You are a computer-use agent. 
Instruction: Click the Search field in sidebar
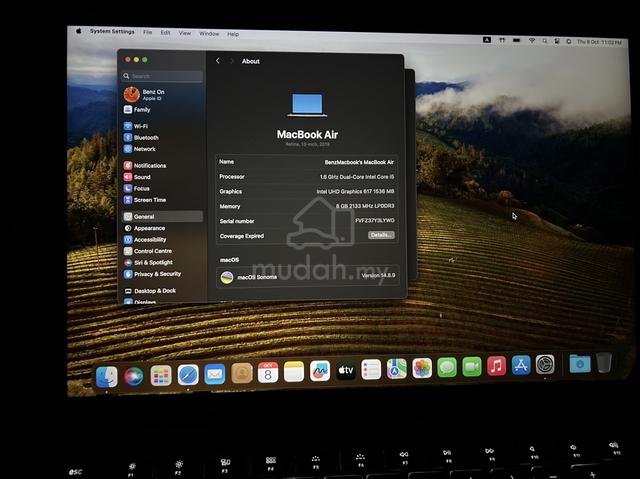coord(162,76)
